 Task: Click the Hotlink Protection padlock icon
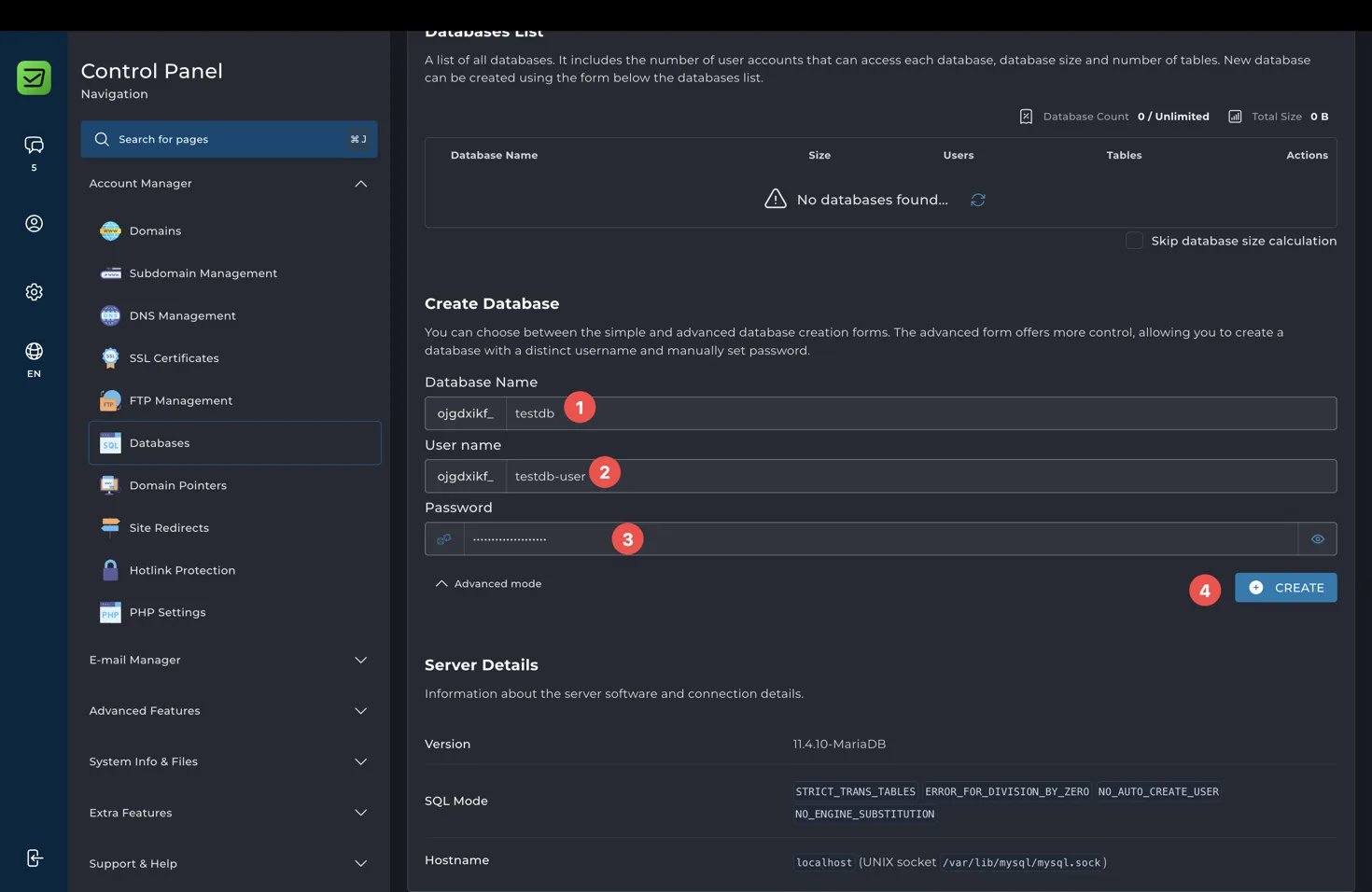tap(110, 570)
